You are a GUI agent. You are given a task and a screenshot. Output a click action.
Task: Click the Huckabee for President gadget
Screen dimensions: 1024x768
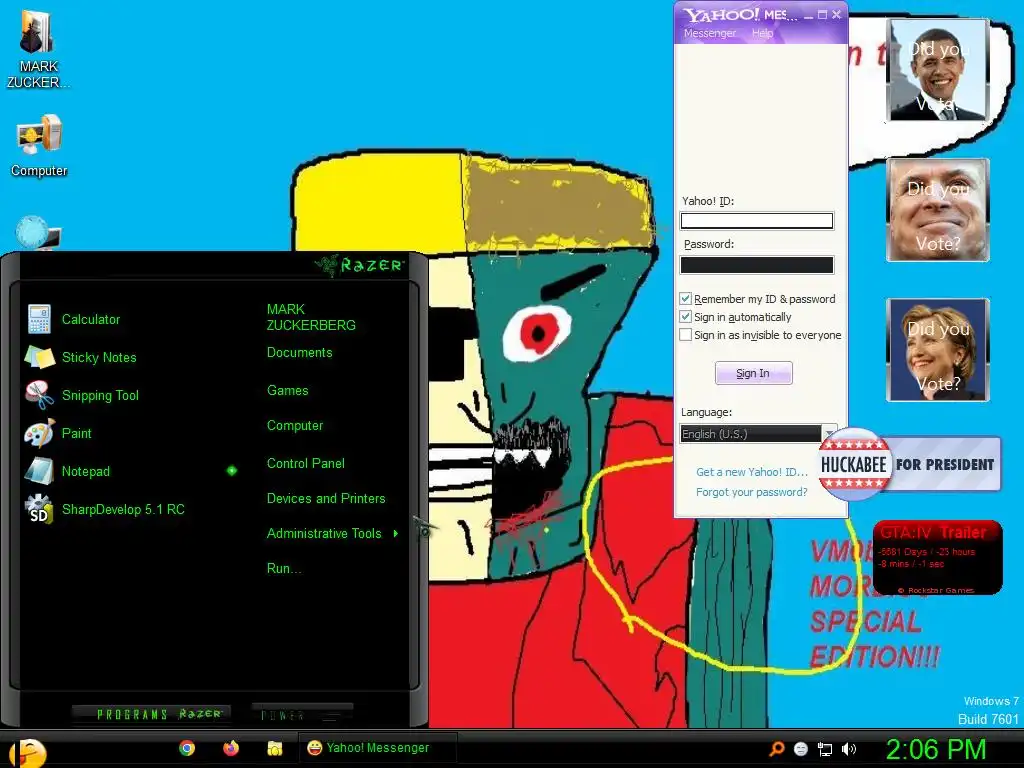click(x=909, y=464)
